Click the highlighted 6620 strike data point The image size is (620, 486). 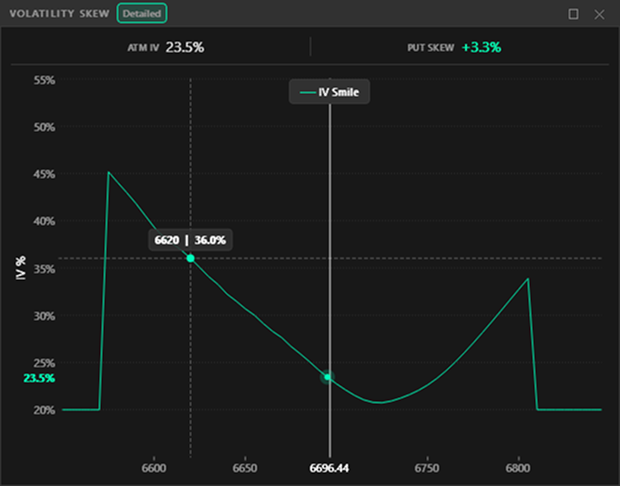tap(190, 258)
